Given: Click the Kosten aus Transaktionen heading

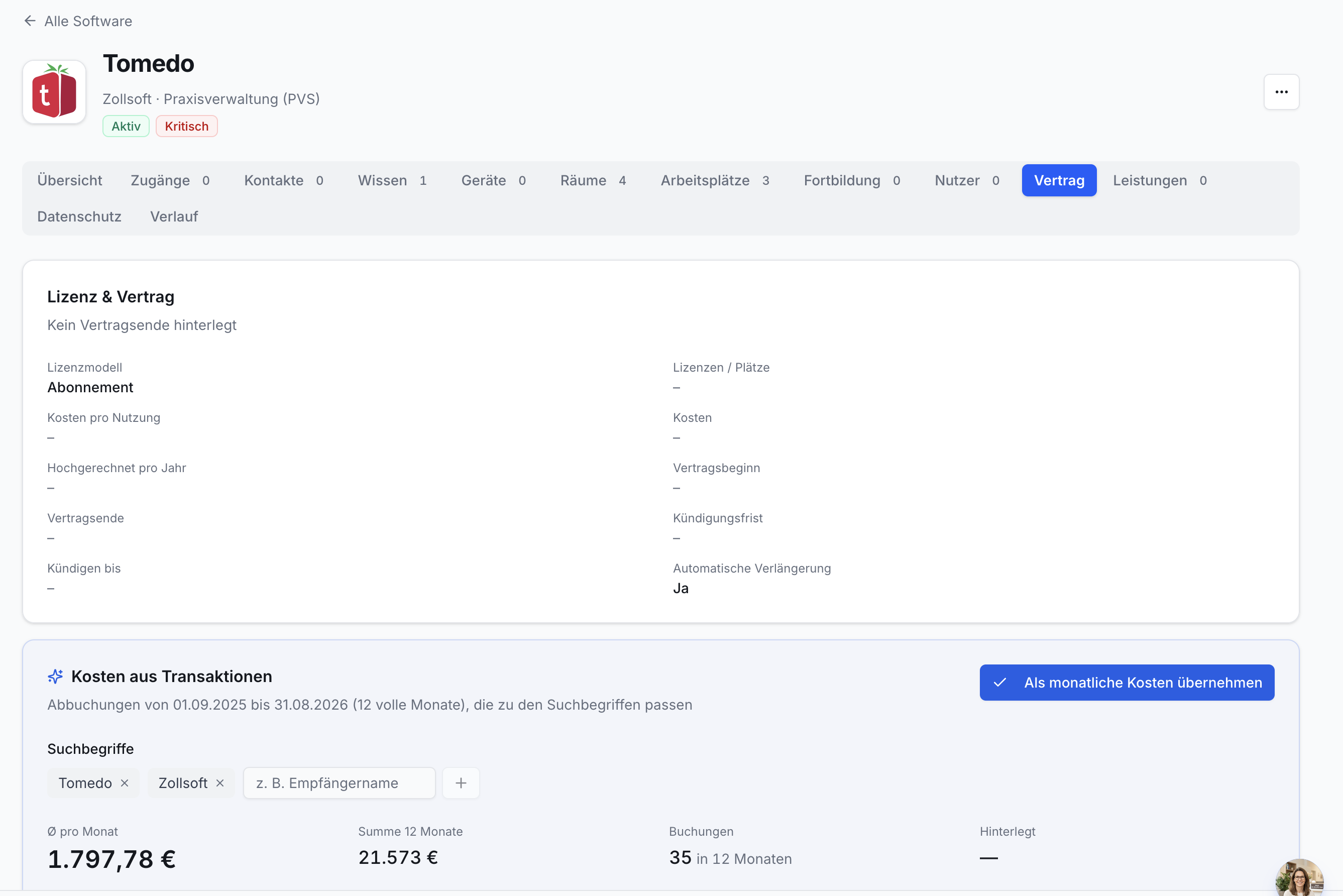Looking at the screenshot, I should pyautogui.click(x=171, y=677).
